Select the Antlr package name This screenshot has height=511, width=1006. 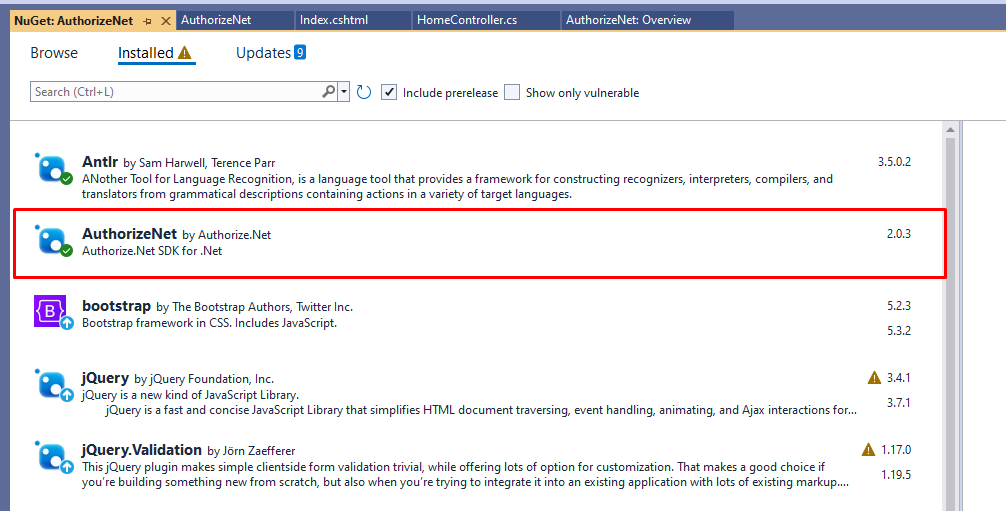[100, 162]
